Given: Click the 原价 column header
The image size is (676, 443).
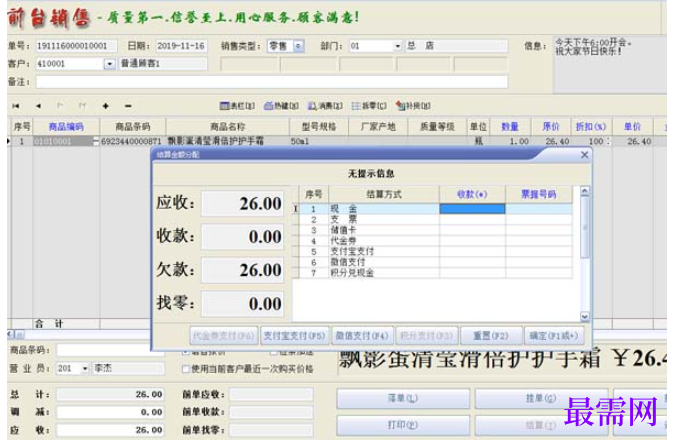Looking at the screenshot, I should point(551,127).
